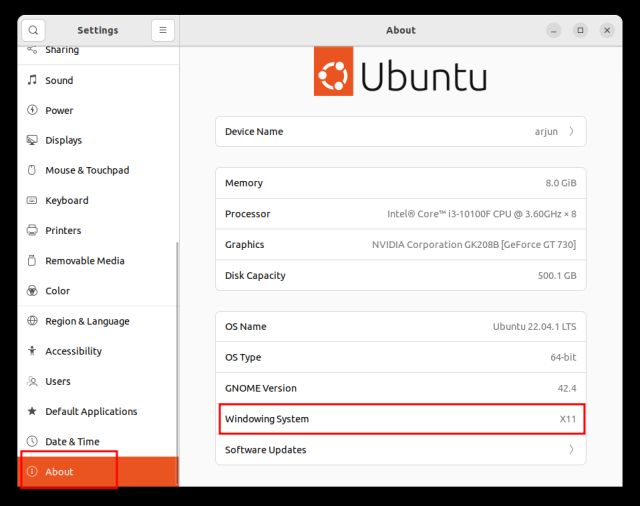Click the Memory value 8.0 GiB
640x506 pixels.
pos(561,183)
